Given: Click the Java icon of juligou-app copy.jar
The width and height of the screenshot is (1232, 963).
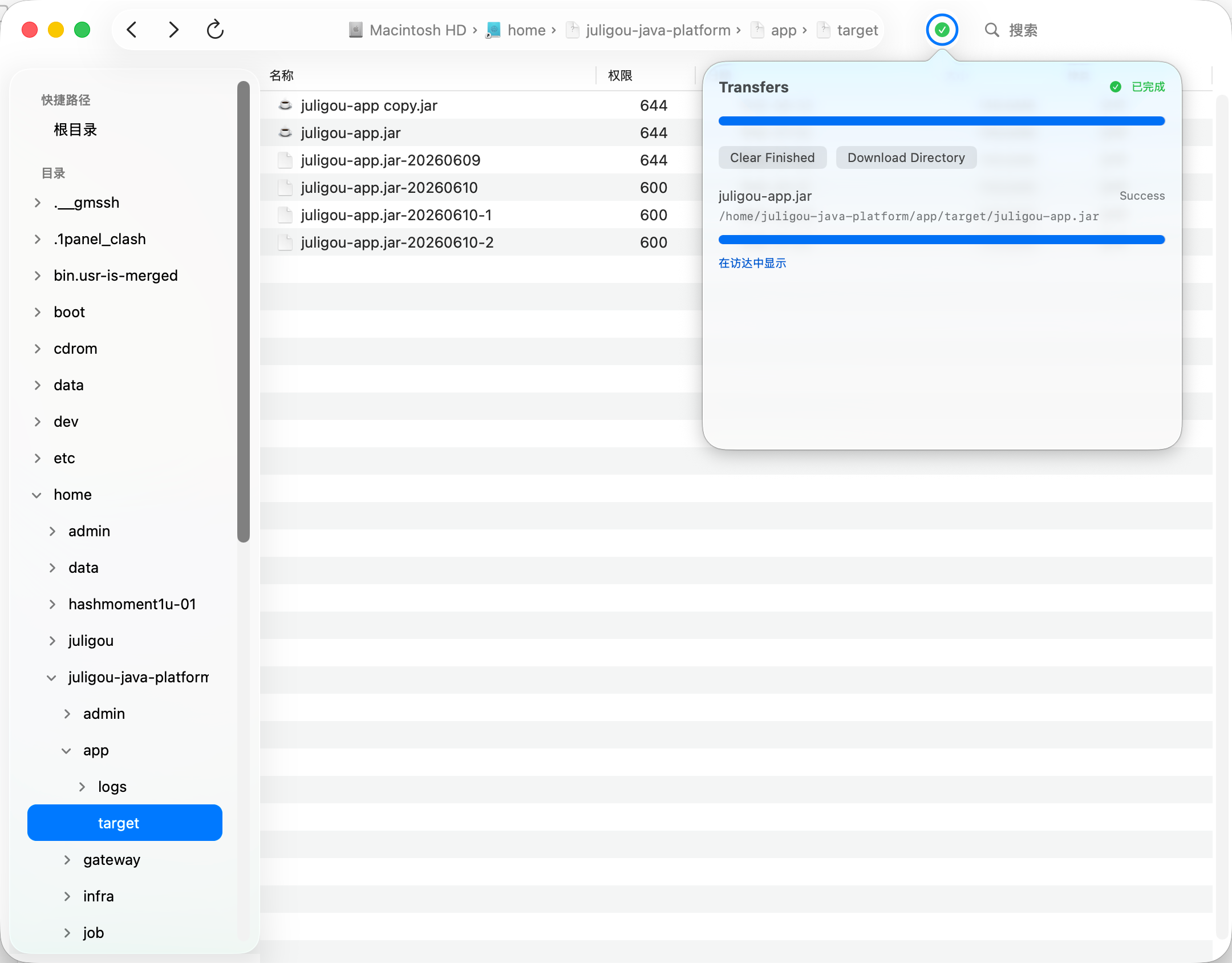Looking at the screenshot, I should (285, 106).
